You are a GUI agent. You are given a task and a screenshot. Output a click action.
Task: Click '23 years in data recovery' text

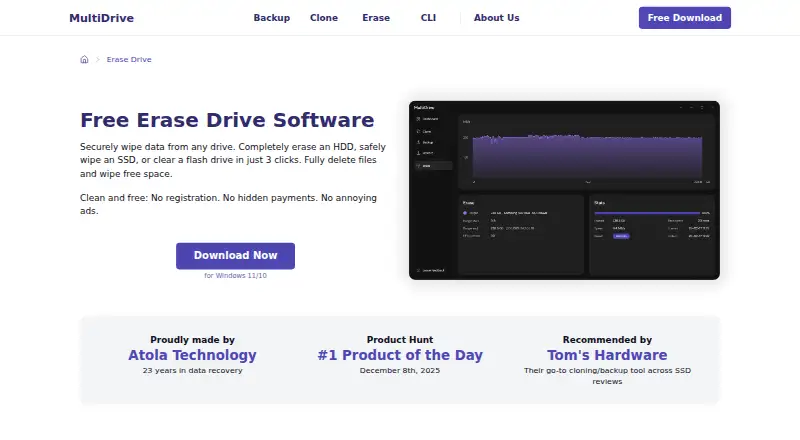pos(192,371)
